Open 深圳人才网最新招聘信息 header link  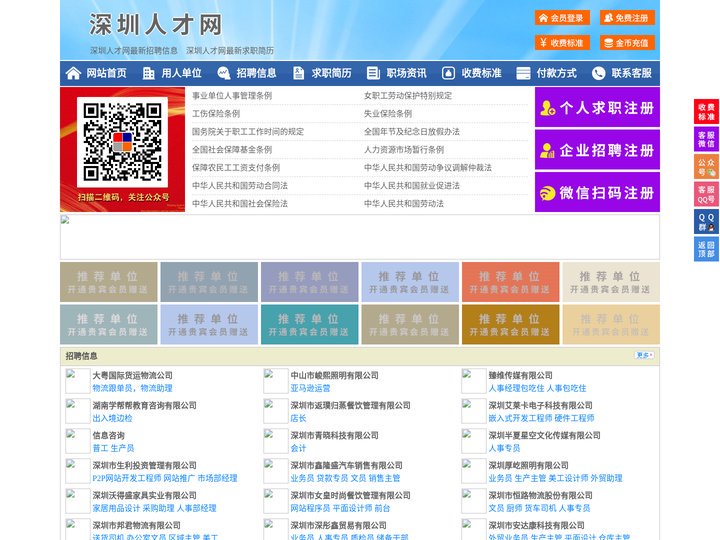pyautogui.click(x=134, y=51)
